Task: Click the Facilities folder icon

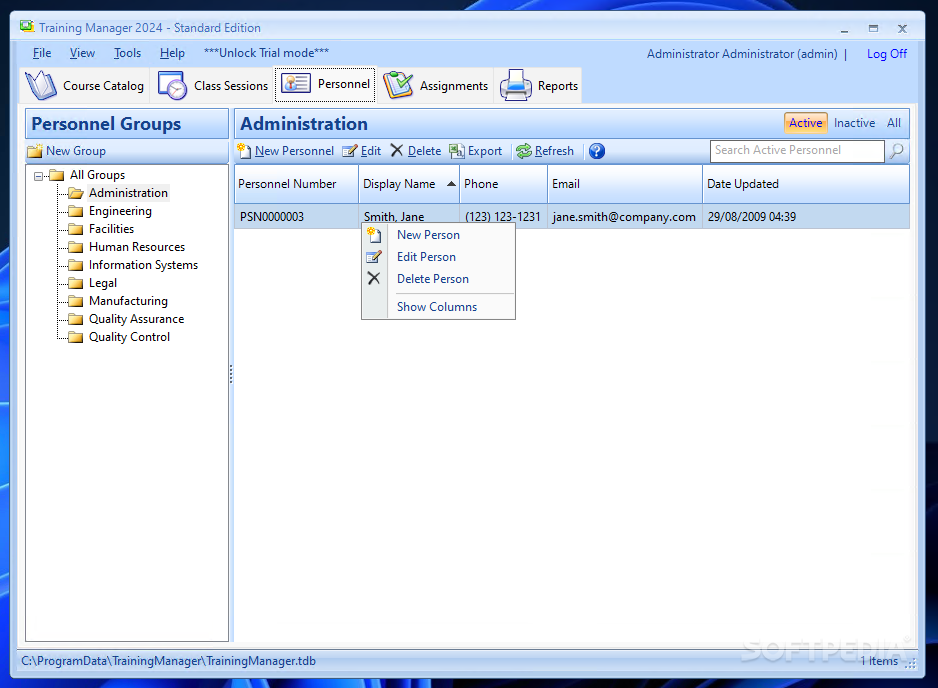Action: [75, 229]
